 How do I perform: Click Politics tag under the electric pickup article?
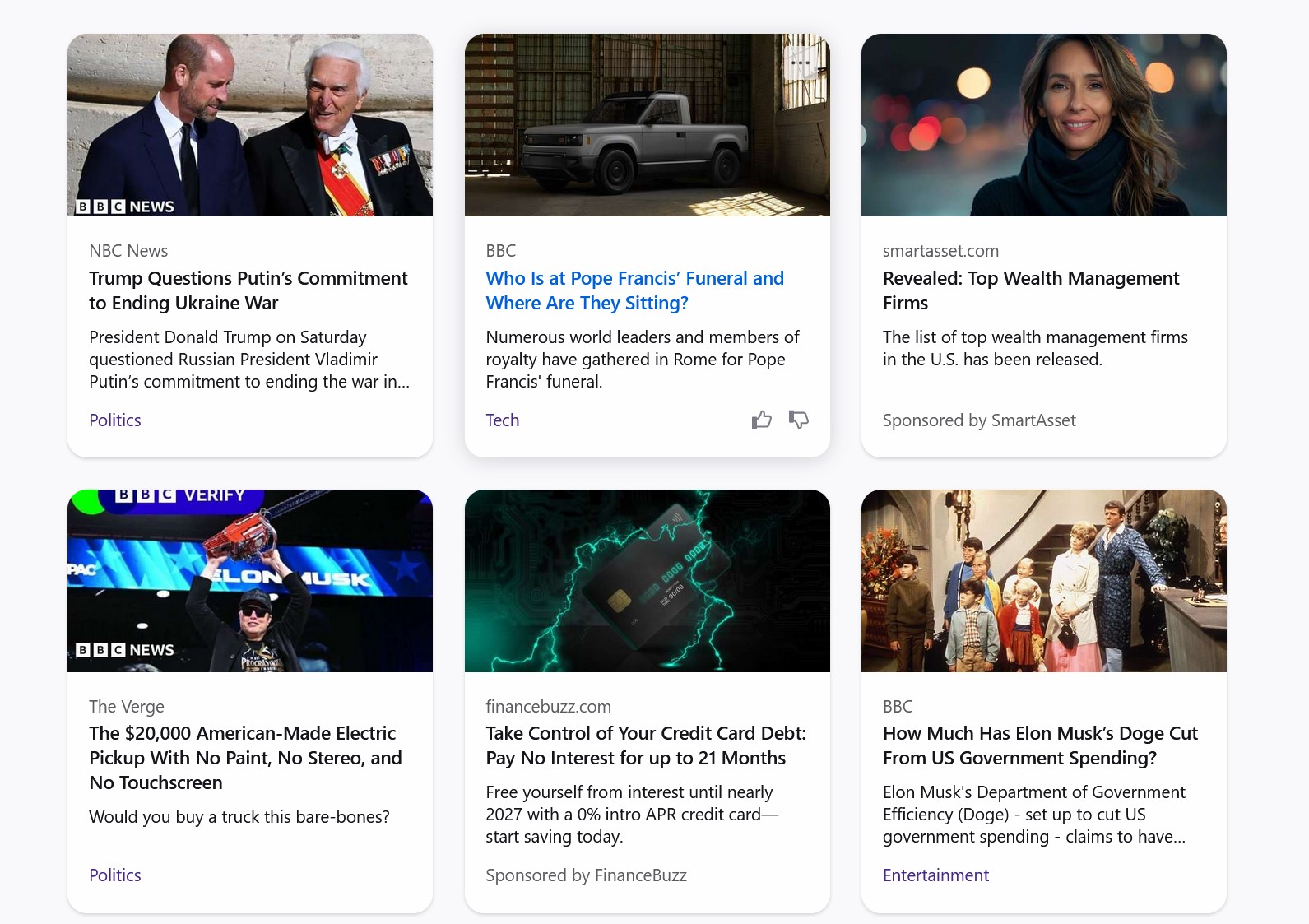pyautogui.click(x=115, y=875)
